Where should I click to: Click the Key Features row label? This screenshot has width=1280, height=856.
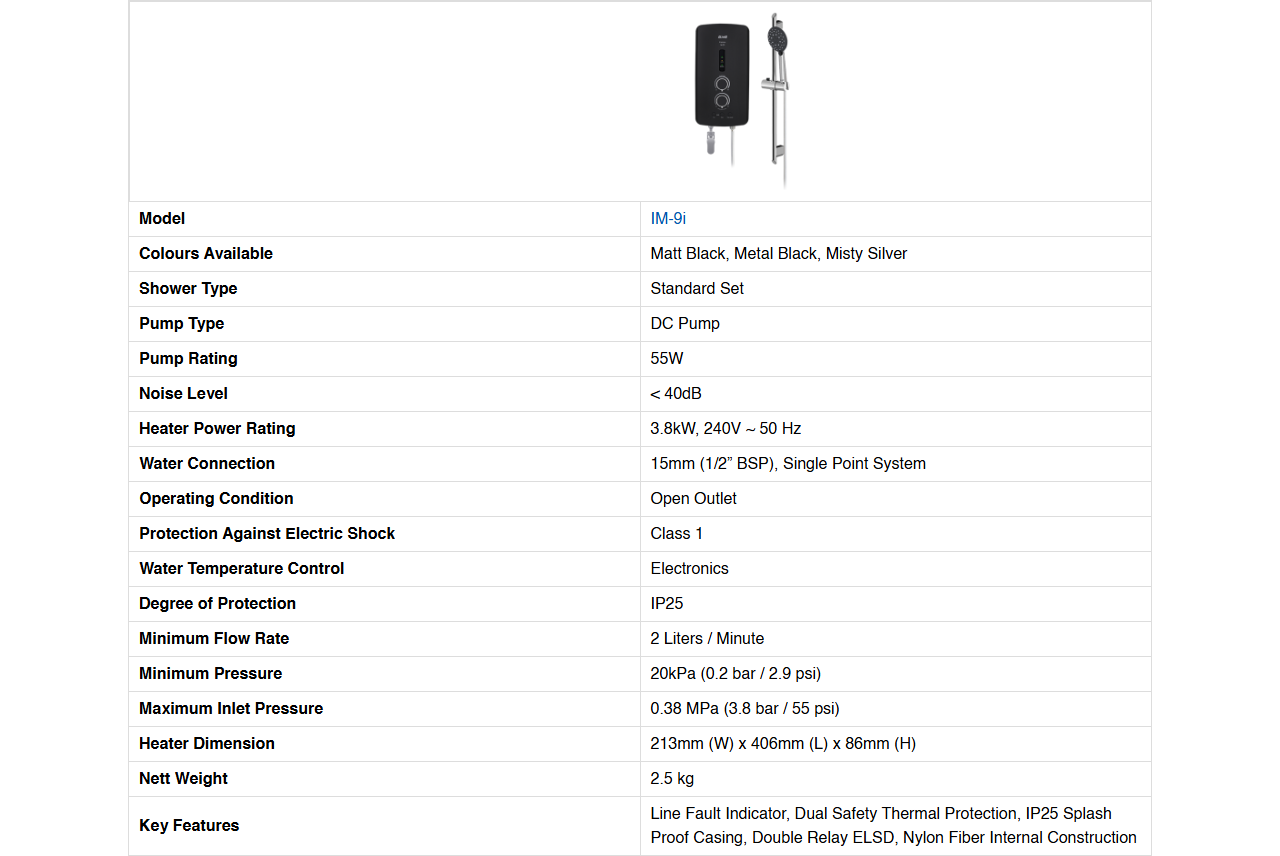189,826
